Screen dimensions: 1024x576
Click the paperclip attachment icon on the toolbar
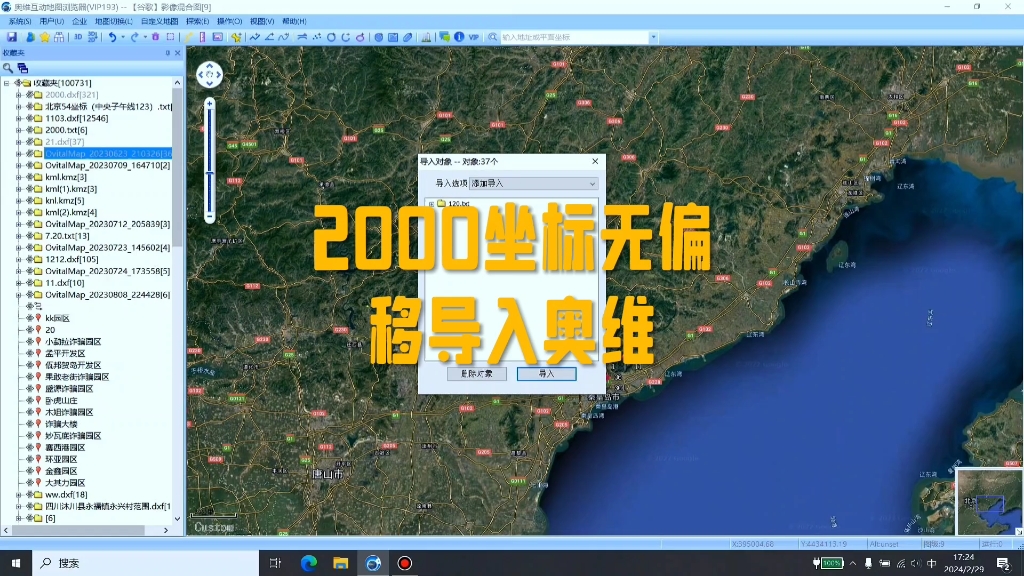click(x=408, y=37)
